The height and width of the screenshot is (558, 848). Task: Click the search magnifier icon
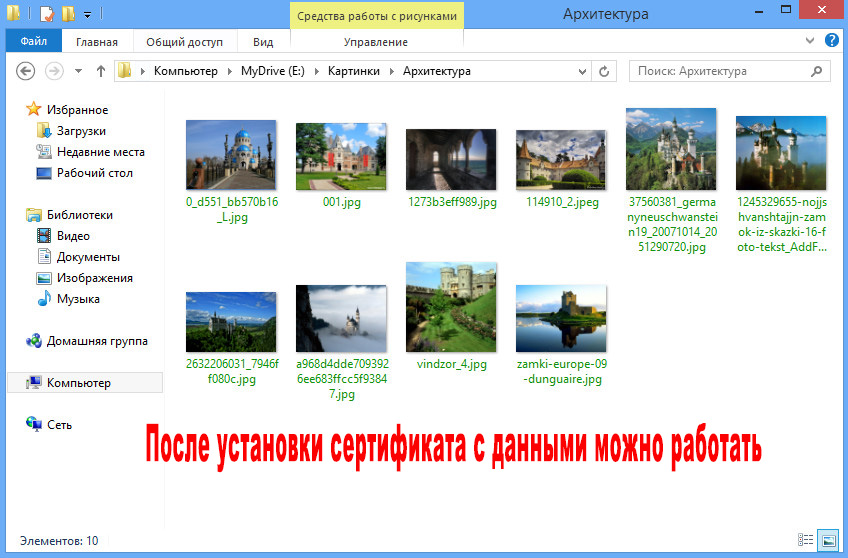tap(817, 71)
